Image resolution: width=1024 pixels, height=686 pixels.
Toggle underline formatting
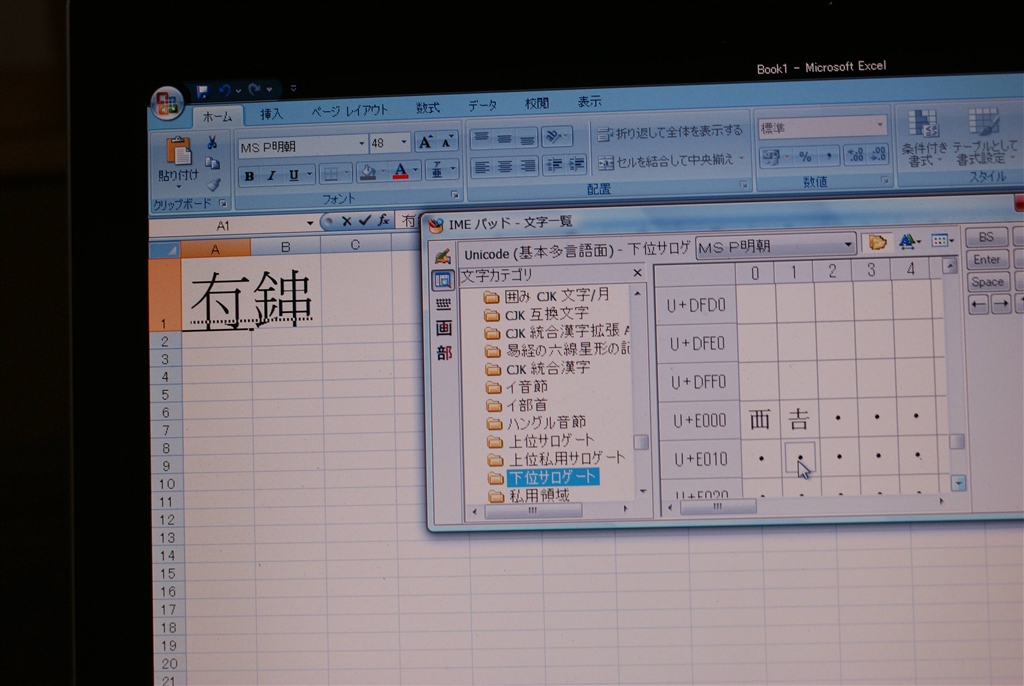(x=294, y=174)
